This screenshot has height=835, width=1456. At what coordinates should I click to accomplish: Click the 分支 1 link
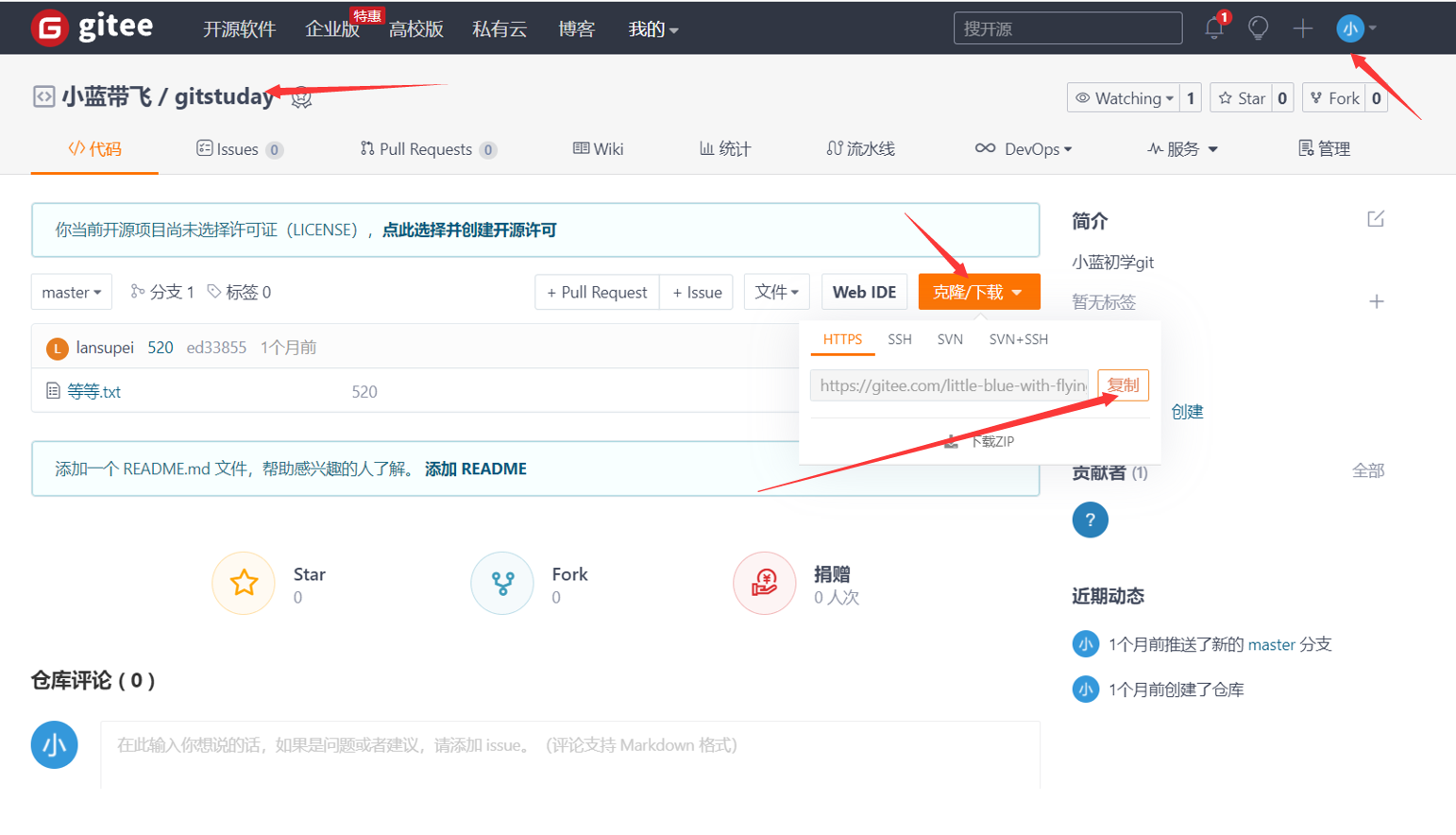(x=162, y=292)
